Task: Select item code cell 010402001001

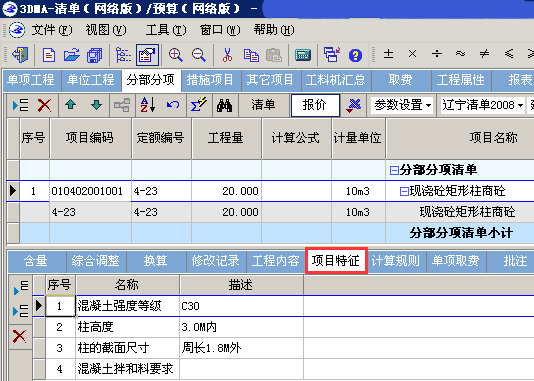Action: (x=90, y=191)
